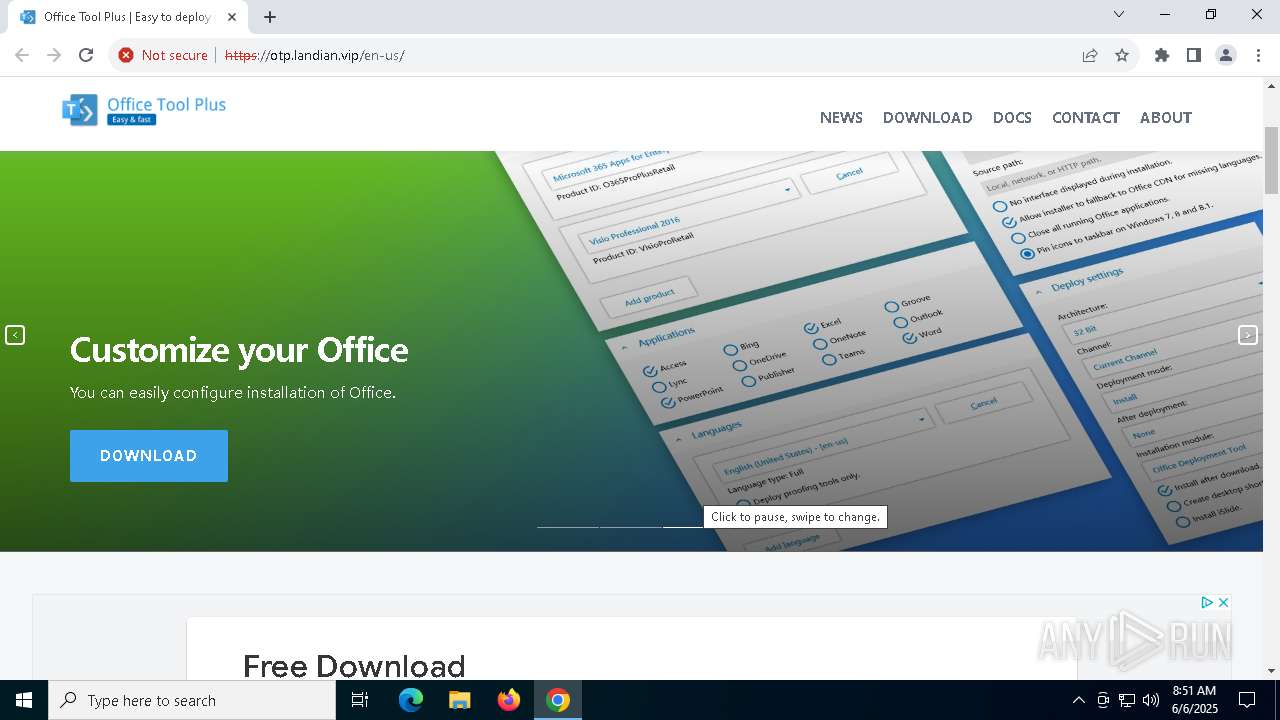
Task: Click the page vertical scrollbar thumb
Action: [x=1271, y=160]
